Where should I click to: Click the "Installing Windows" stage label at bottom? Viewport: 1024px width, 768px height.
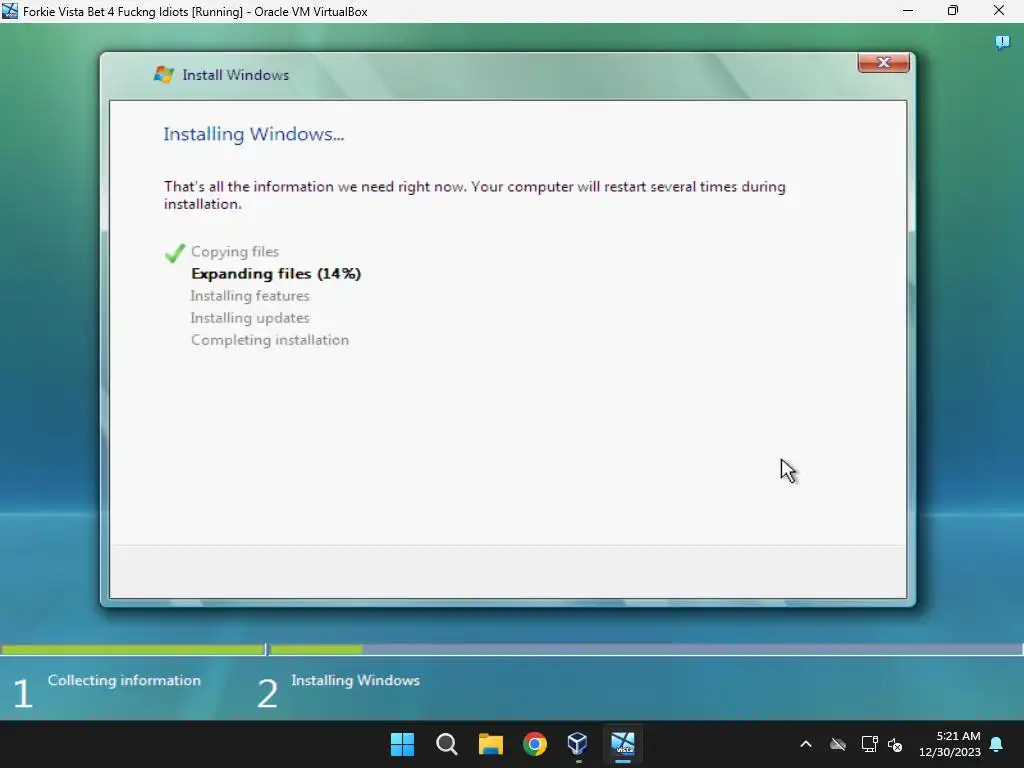[355, 680]
